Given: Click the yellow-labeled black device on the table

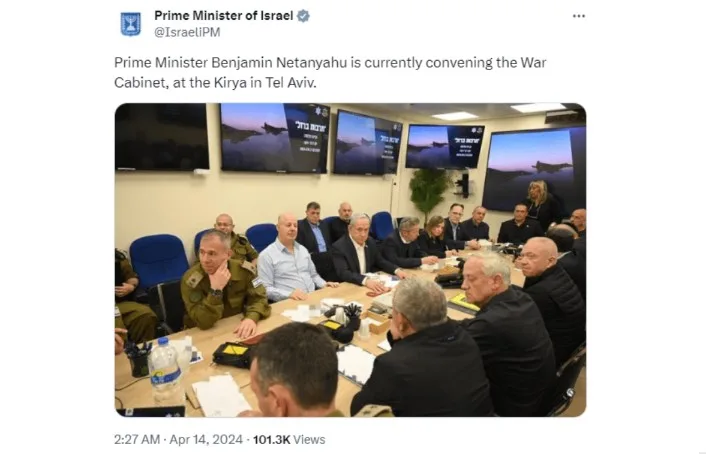Looking at the screenshot, I should coord(231,354).
